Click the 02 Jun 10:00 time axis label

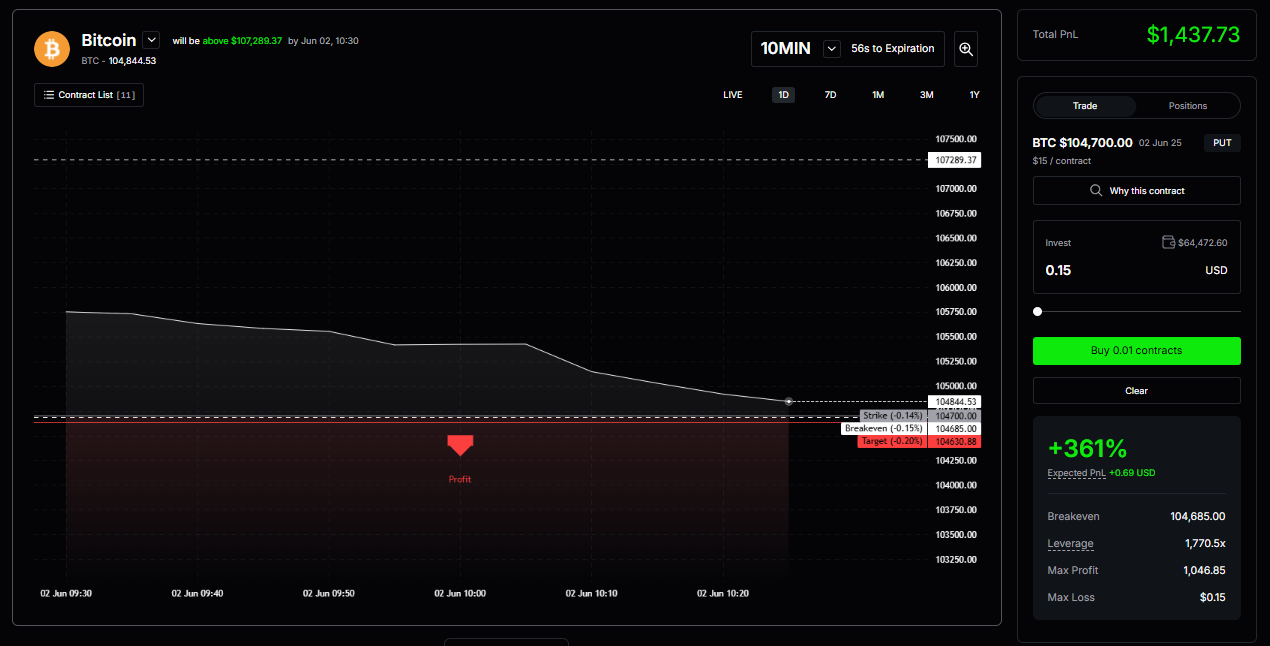[x=460, y=593]
